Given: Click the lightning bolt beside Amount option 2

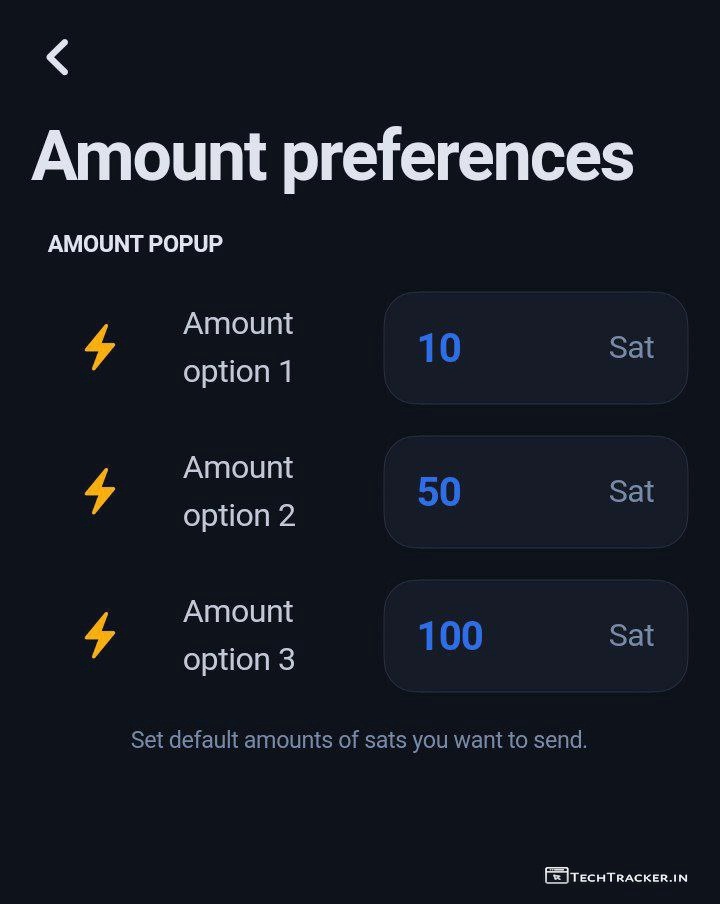Looking at the screenshot, I should click(99, 492).
